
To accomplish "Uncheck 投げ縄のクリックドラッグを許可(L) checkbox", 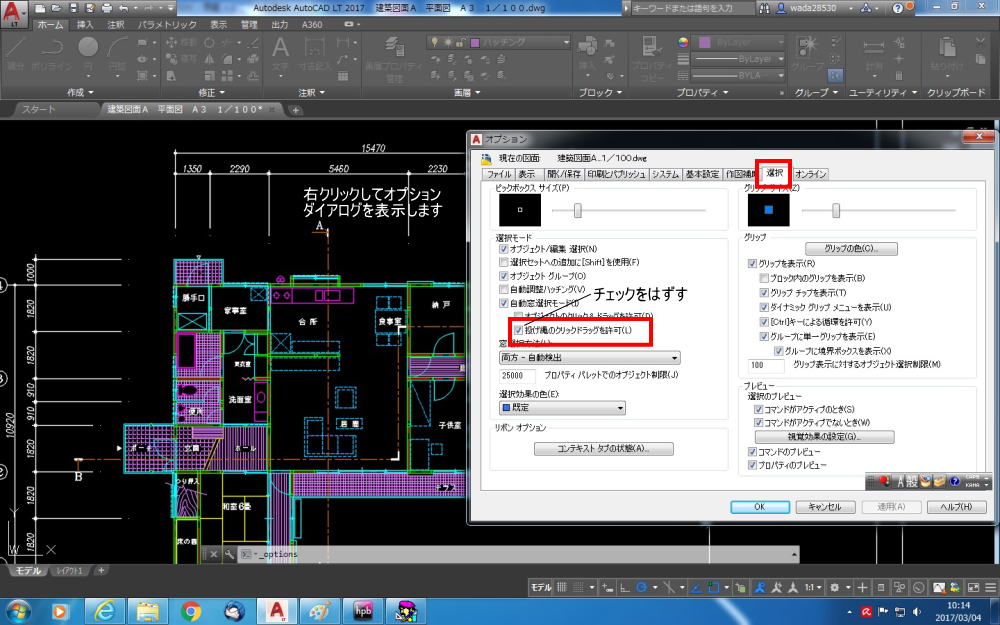I will [x=518, y=330].
